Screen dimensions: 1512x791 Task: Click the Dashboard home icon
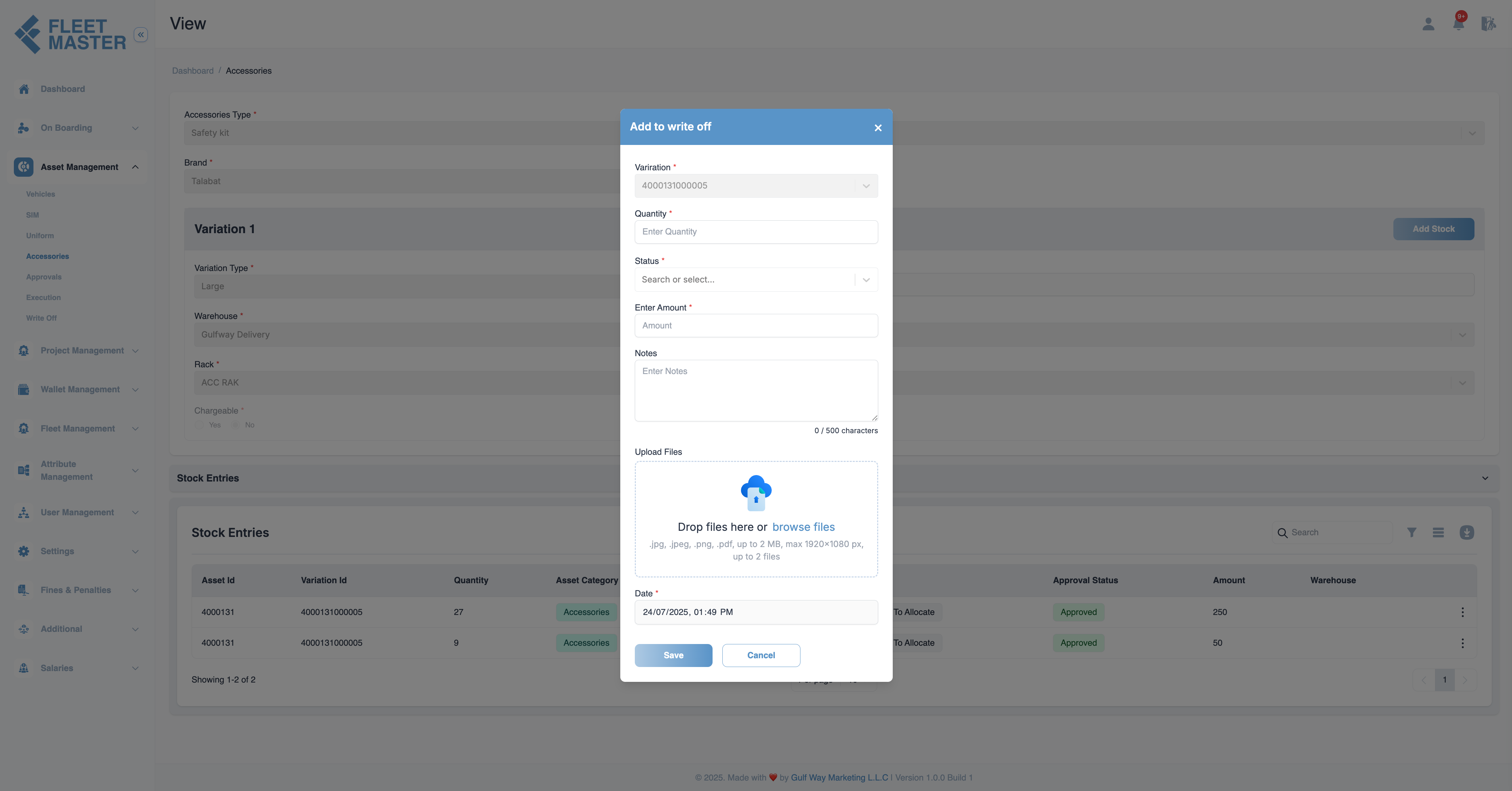click(x=23, y=89)
